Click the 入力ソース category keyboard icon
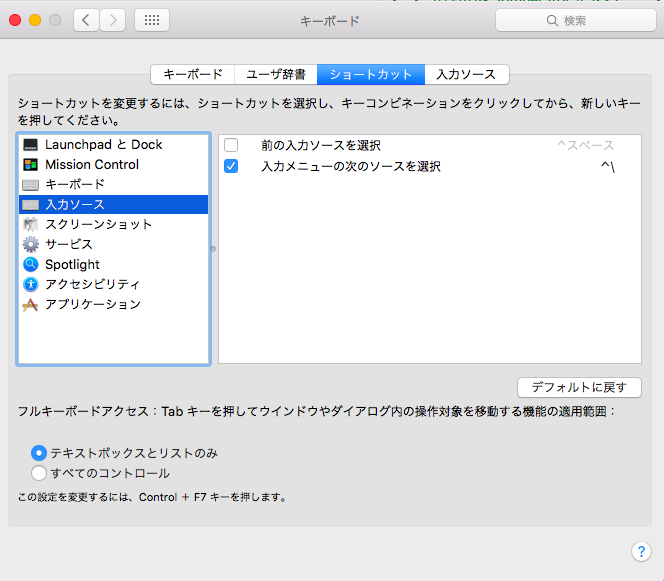The width and height of the screenshot is (664, 581). click(x=30, y=205)
